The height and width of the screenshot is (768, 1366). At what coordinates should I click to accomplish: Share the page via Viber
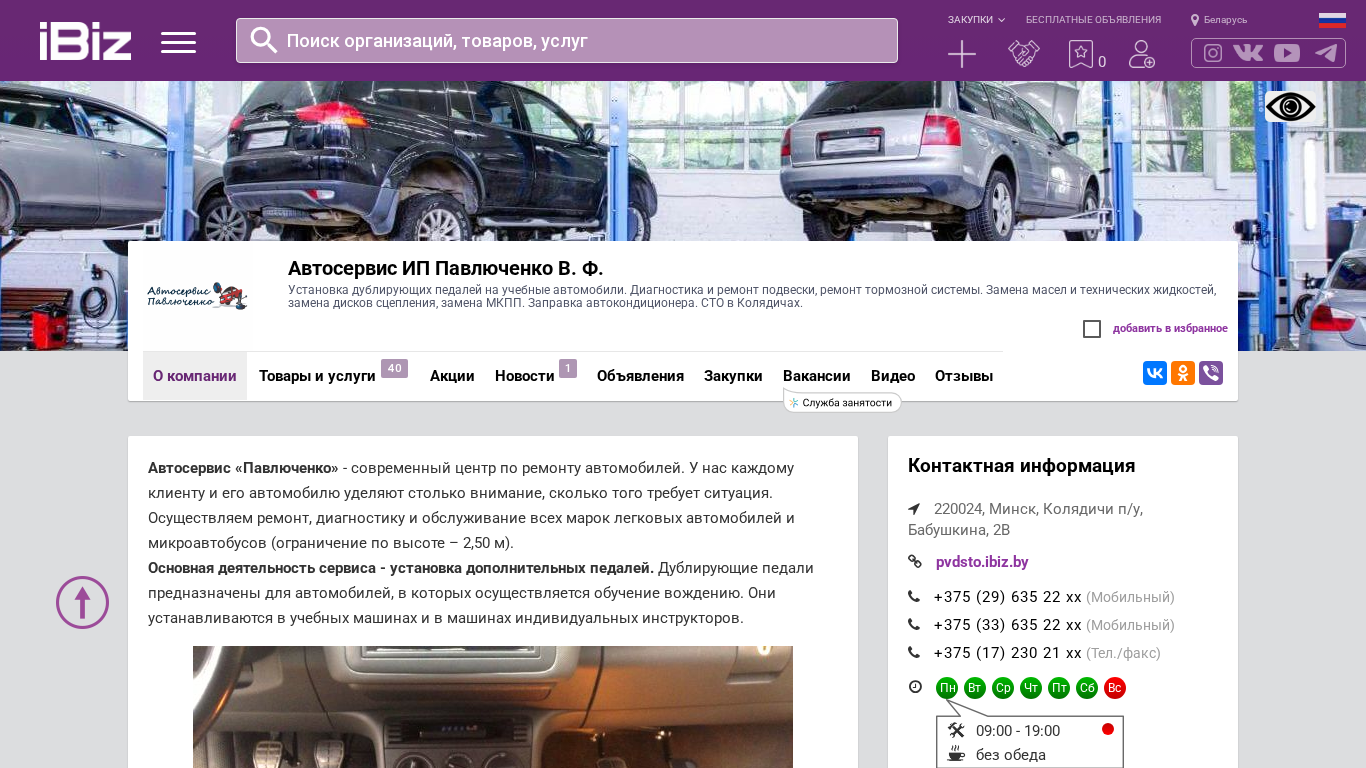1211,373
